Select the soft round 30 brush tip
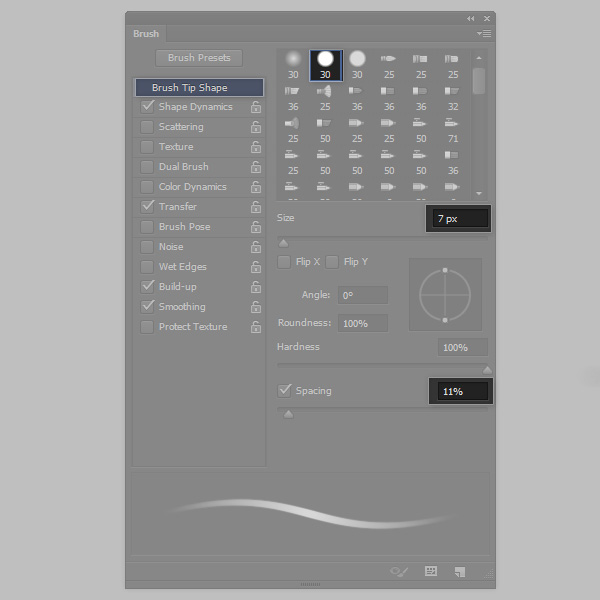Image resolution: width=600 pixels, height=600 pixels. [293, 65]
